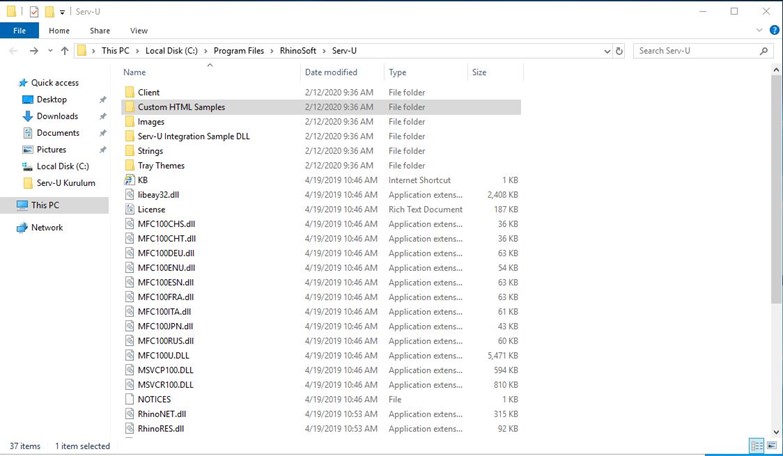783x456 pixels.
Task: Click the This PC computer icon
Action: pyautogui.click(x=22, y=205)
